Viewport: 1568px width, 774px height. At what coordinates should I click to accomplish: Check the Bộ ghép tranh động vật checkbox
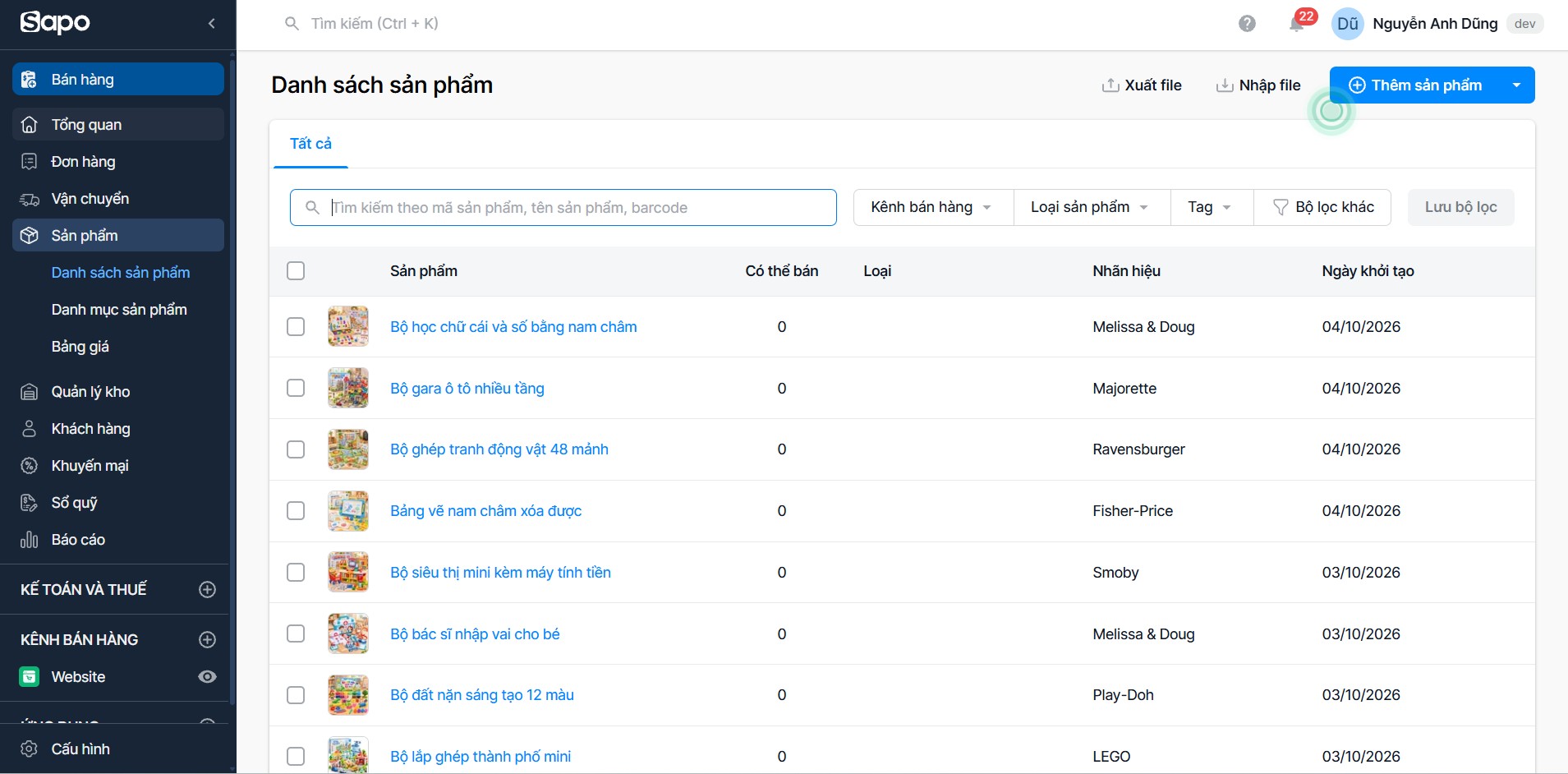click(296, 449)
